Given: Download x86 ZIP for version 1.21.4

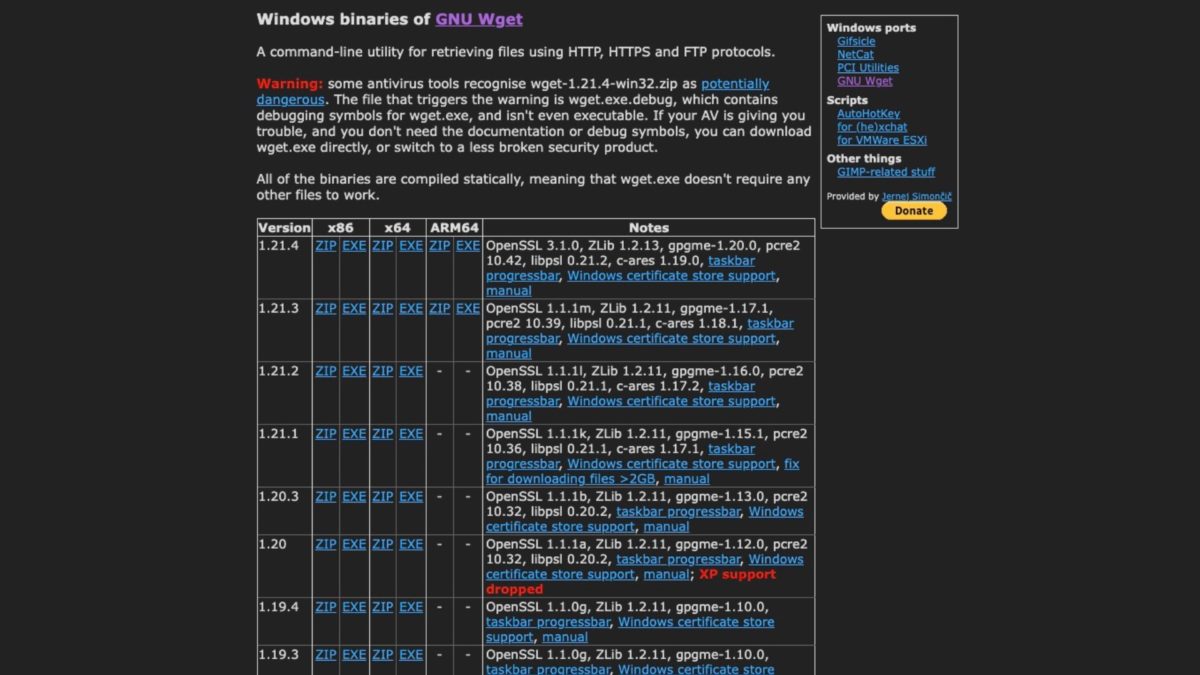Looking at the screenshot, I should (x=326, y=246).
